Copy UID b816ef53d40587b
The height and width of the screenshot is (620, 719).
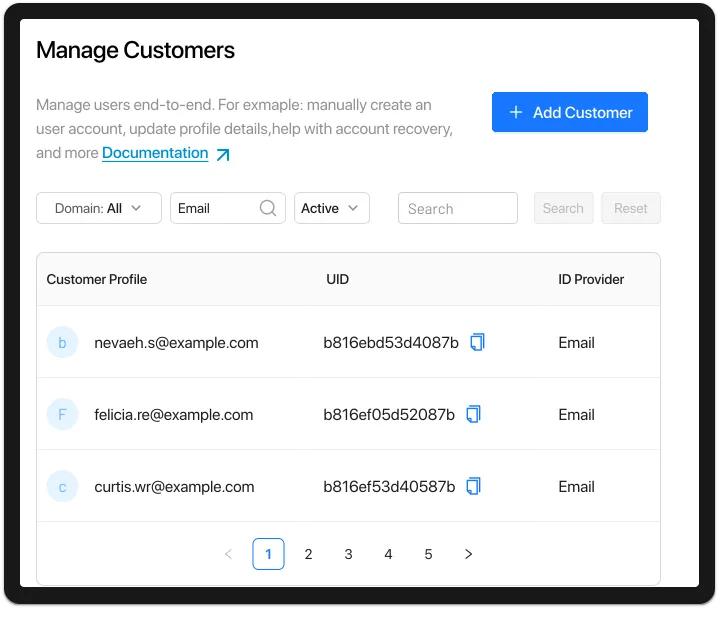(x=473, y=486)
